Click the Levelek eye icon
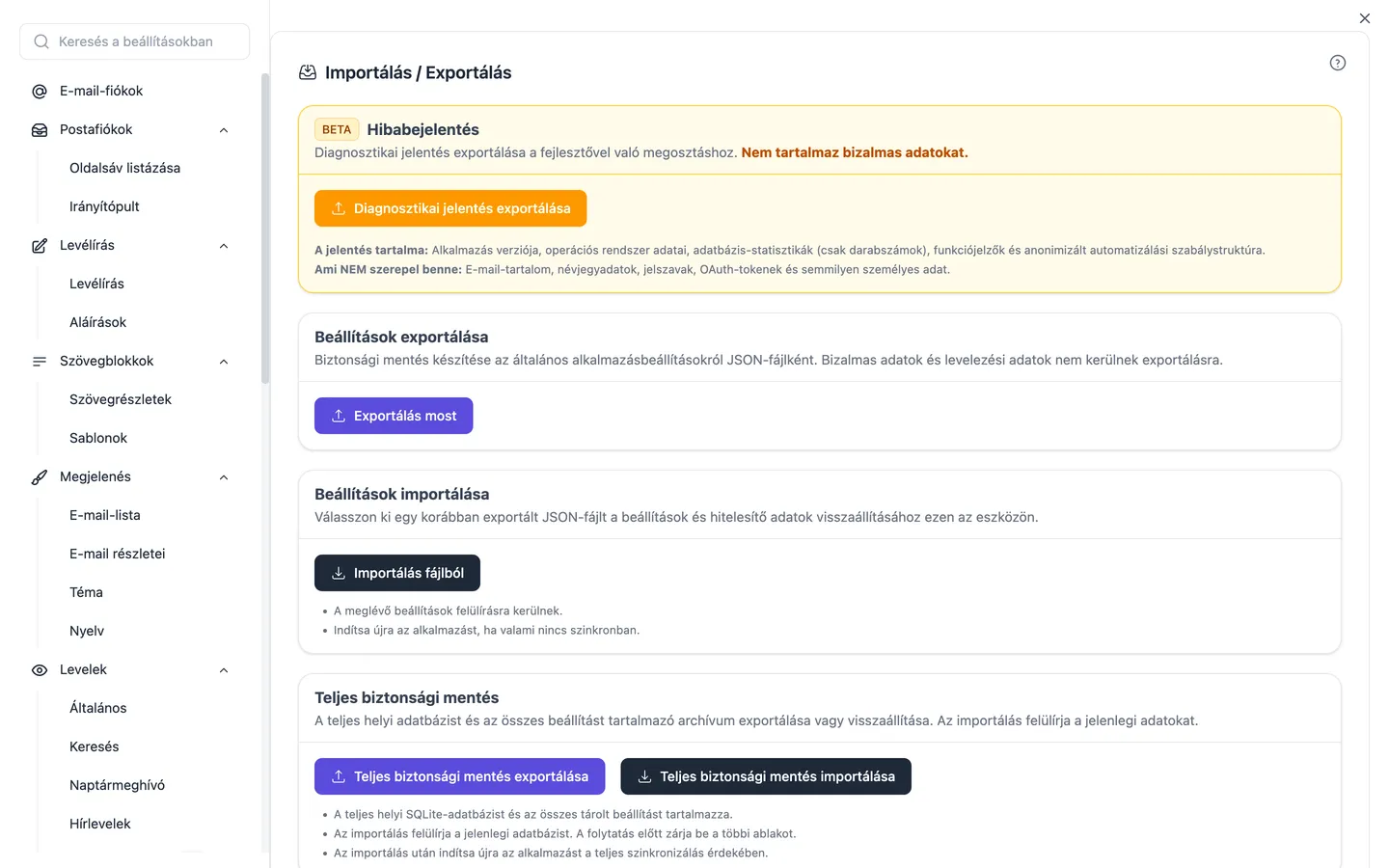 (40, 670)
